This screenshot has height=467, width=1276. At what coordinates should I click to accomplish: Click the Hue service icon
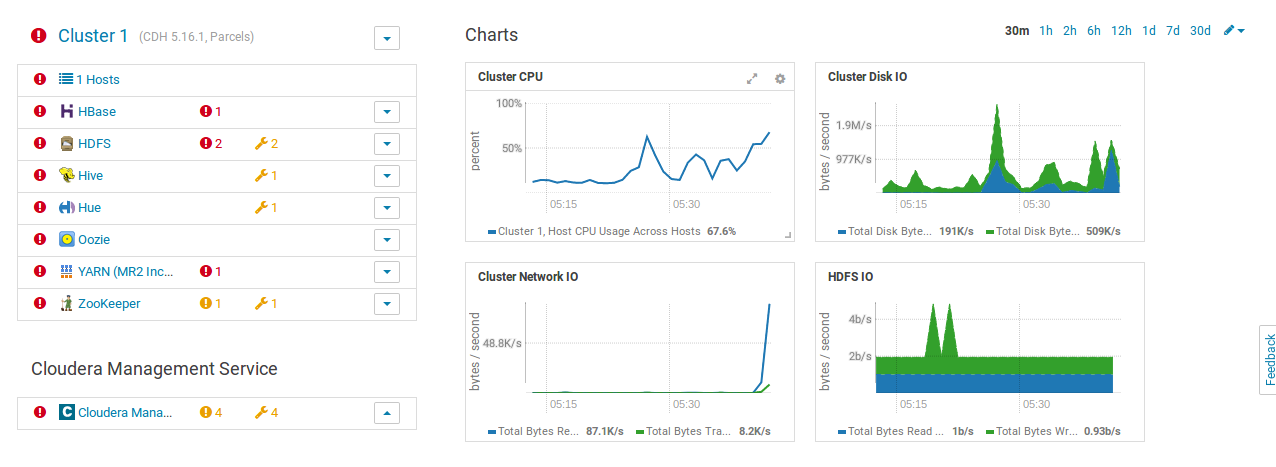67,207
